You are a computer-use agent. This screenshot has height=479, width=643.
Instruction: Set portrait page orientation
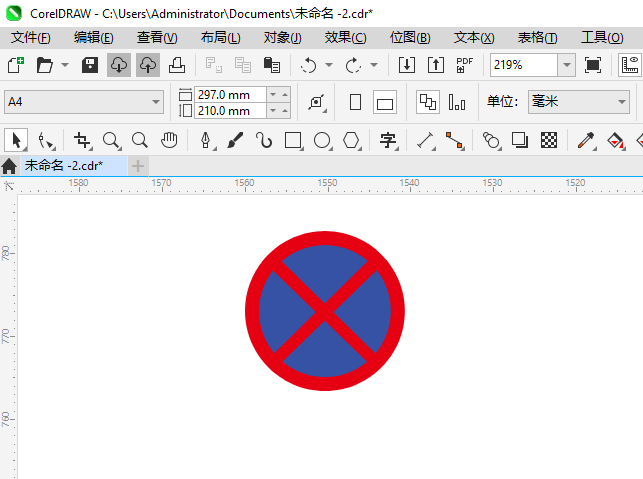355,102
